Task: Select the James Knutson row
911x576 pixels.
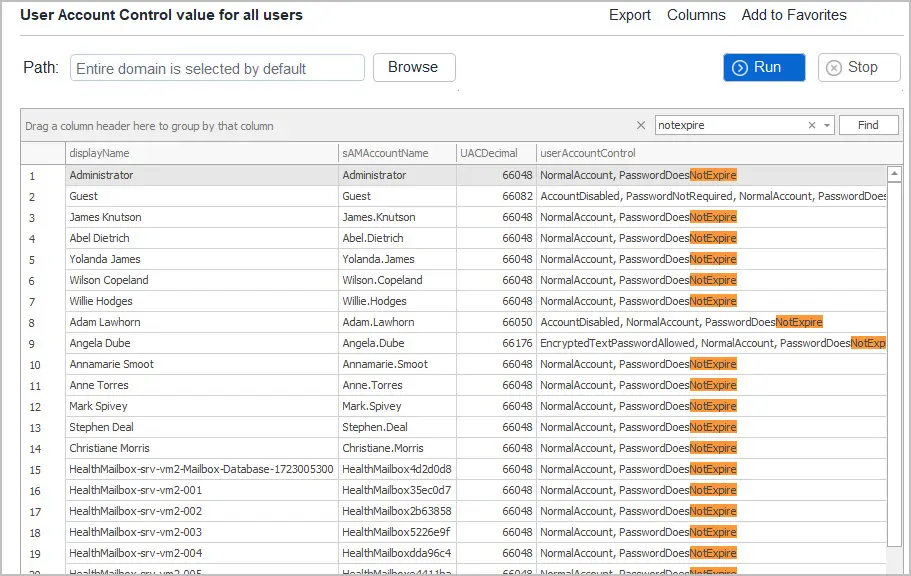Action: pyautogui.click(x=454, y=217)
